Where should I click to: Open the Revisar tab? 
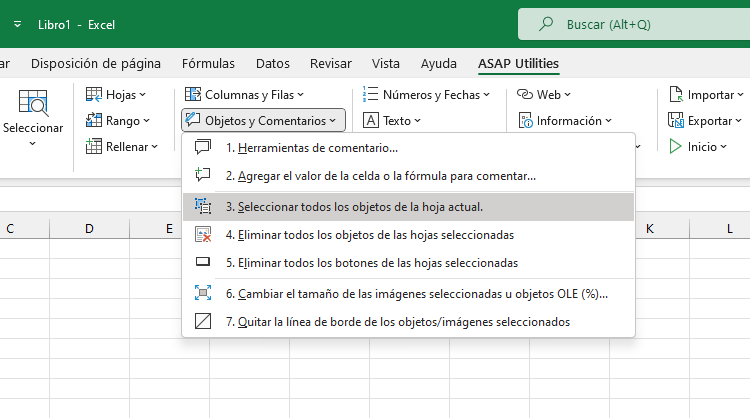331,63
